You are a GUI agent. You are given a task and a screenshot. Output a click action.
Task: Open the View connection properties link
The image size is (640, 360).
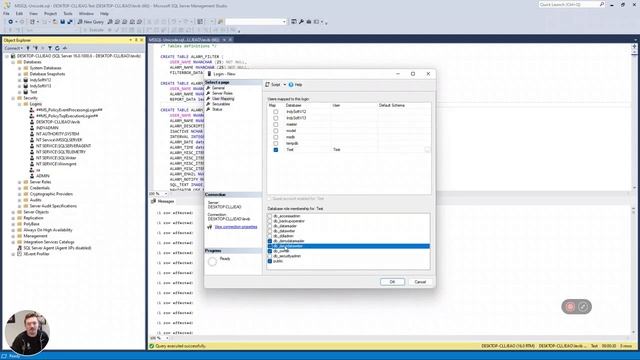236,227
